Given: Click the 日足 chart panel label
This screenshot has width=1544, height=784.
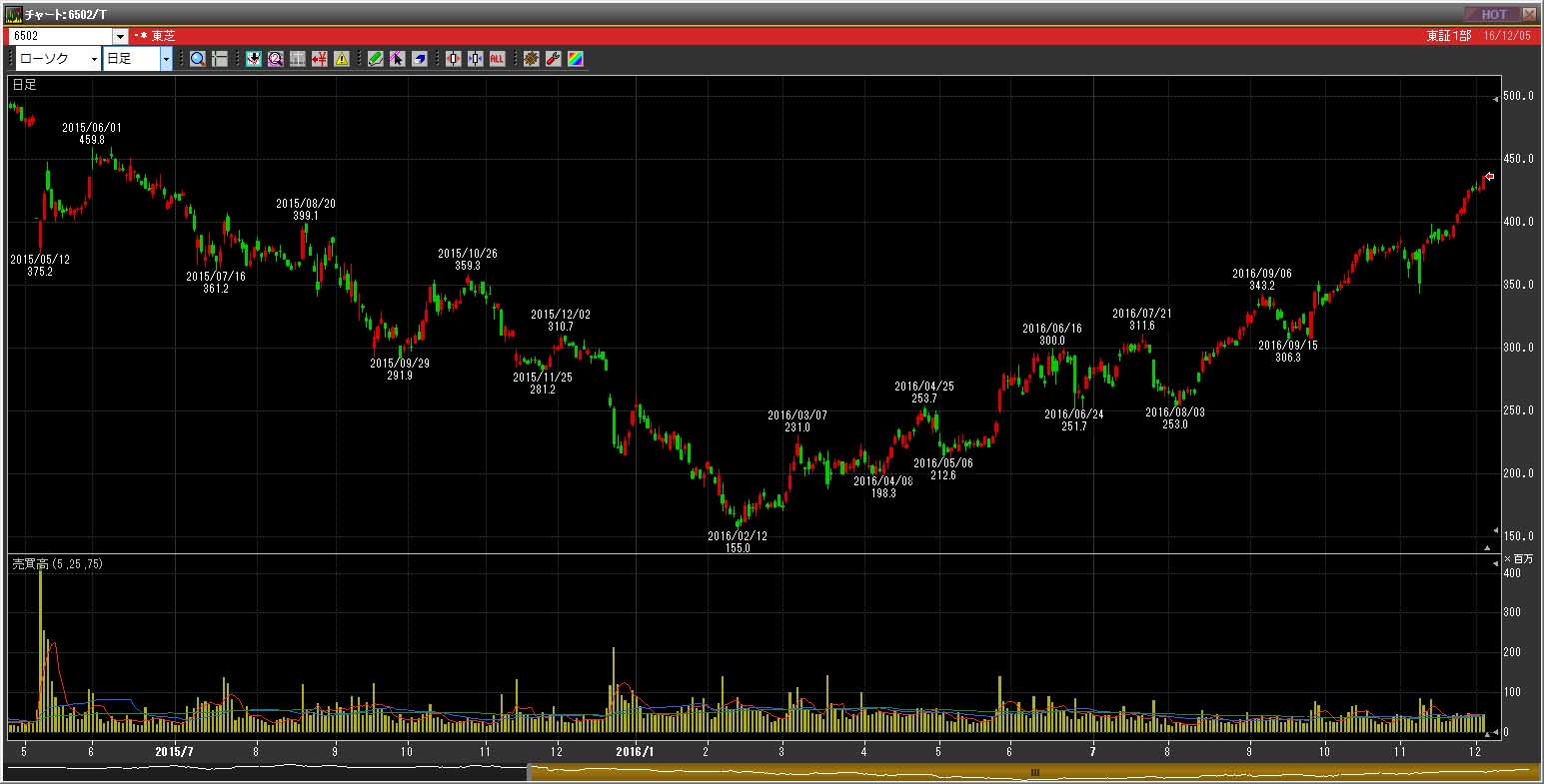Looking at the screenshot, I should pyautogui.click(x=24, y=85).
